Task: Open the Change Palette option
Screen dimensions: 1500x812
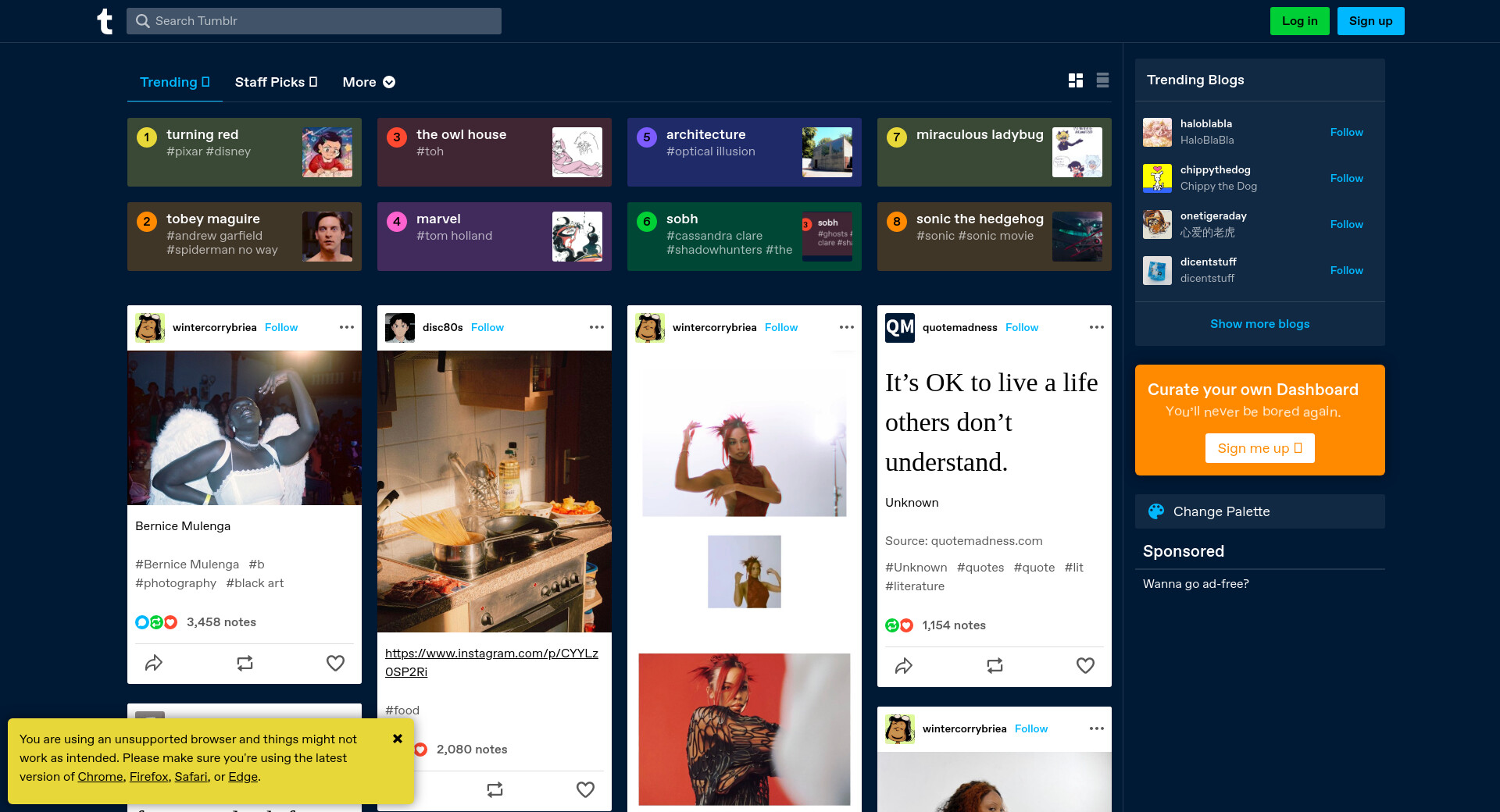Action: click(x=1221, y=511)
